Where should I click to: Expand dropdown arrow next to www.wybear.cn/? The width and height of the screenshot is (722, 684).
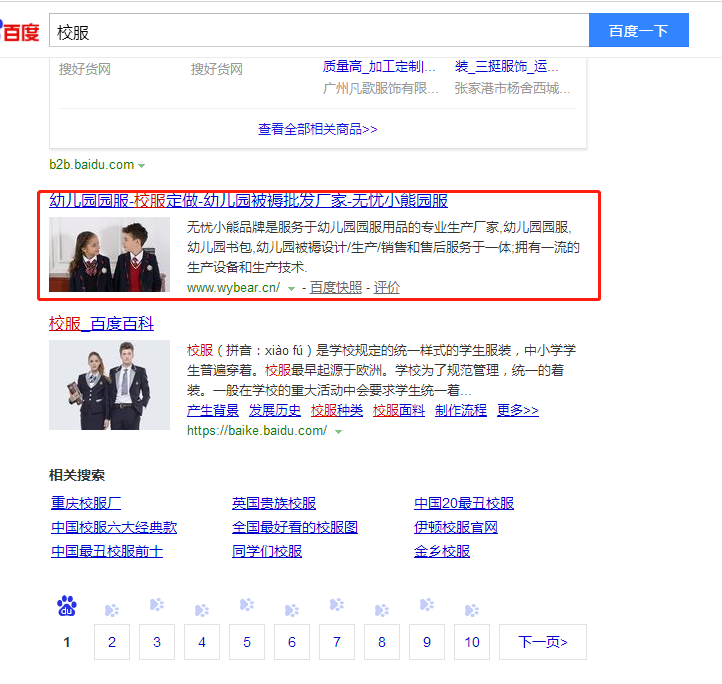(291, 289)
